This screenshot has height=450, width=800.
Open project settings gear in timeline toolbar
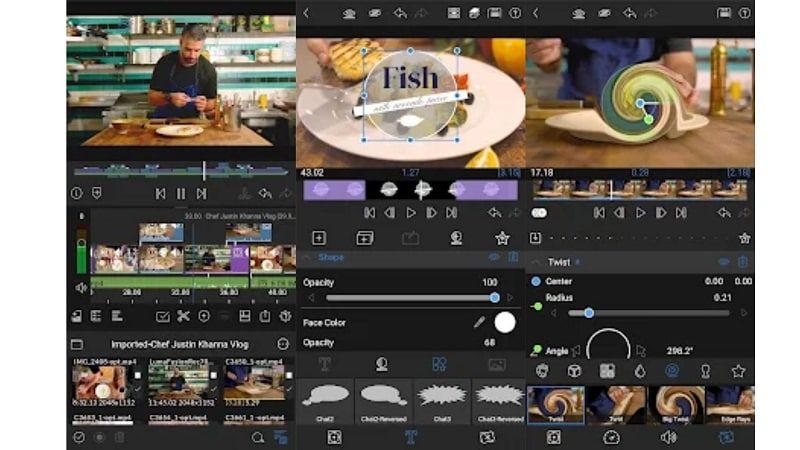click(x=285, y=316)
